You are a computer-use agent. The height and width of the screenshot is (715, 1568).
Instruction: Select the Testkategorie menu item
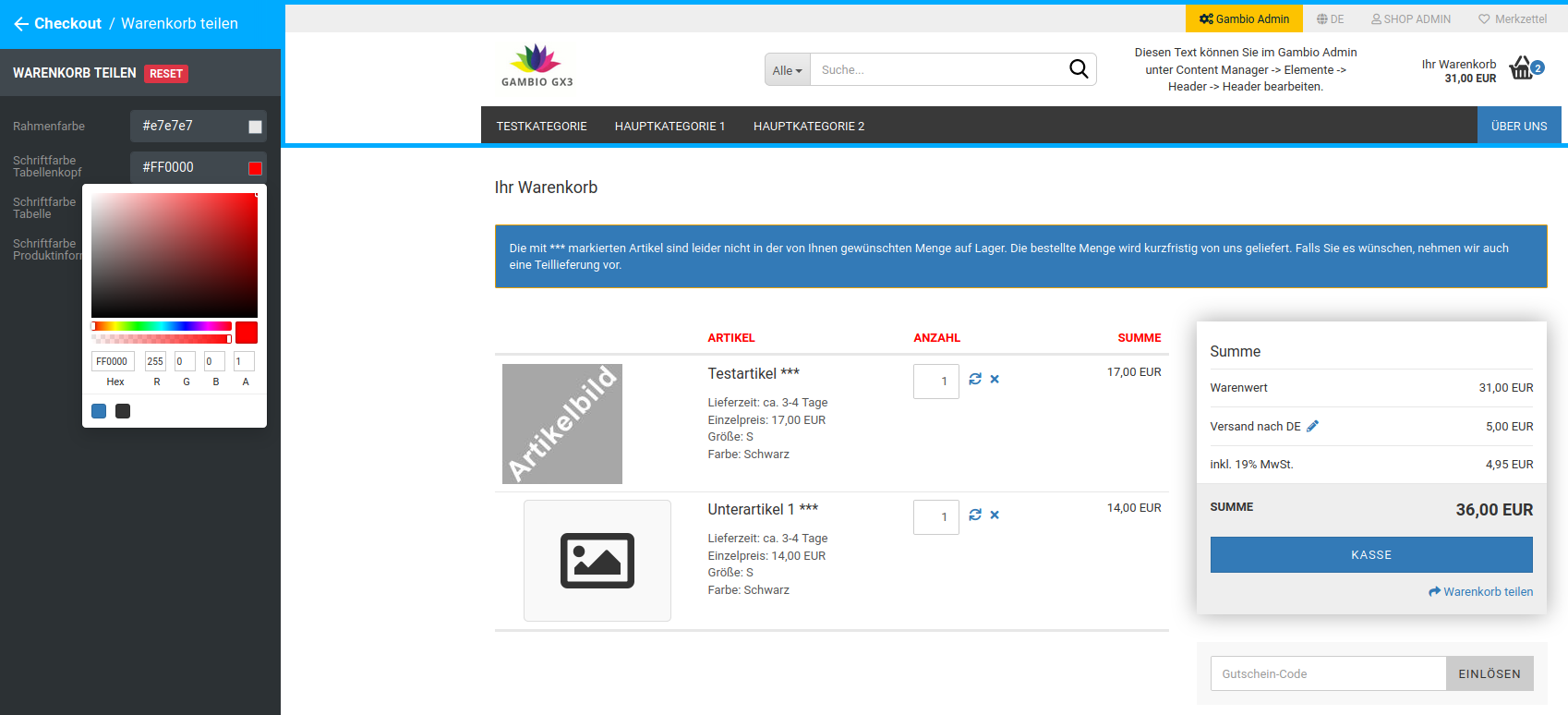(x=541, y=126)
